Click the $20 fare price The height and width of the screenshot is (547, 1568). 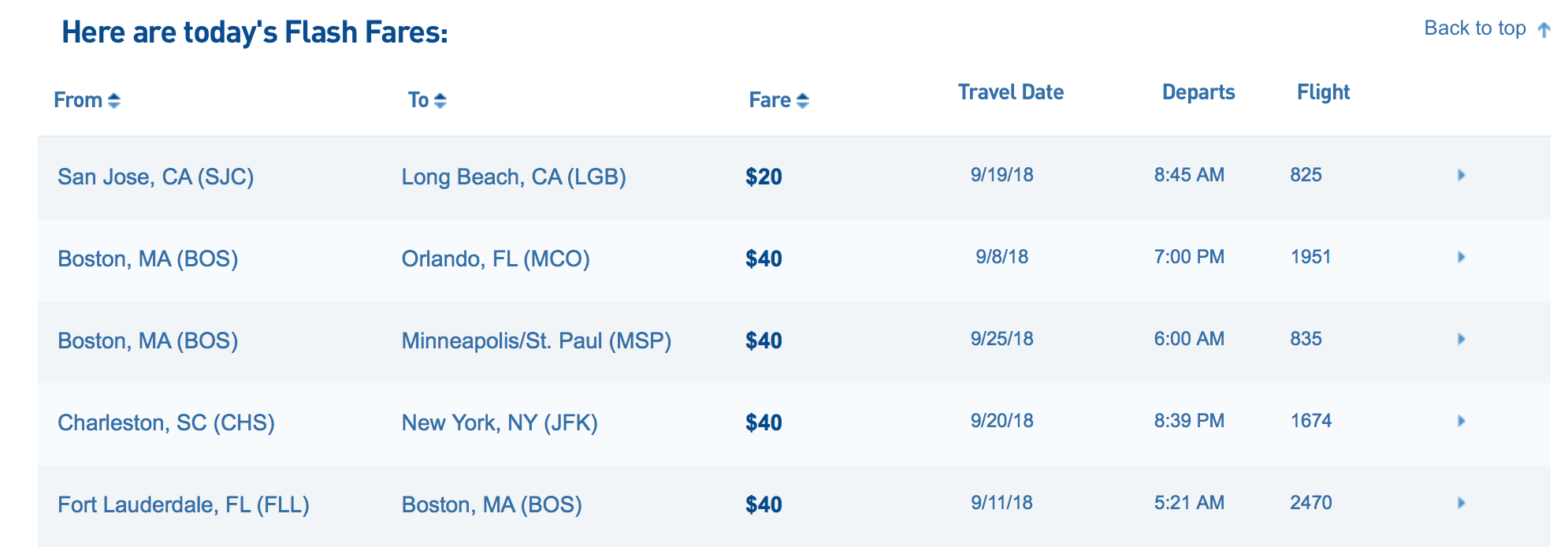tap(764, 177)
